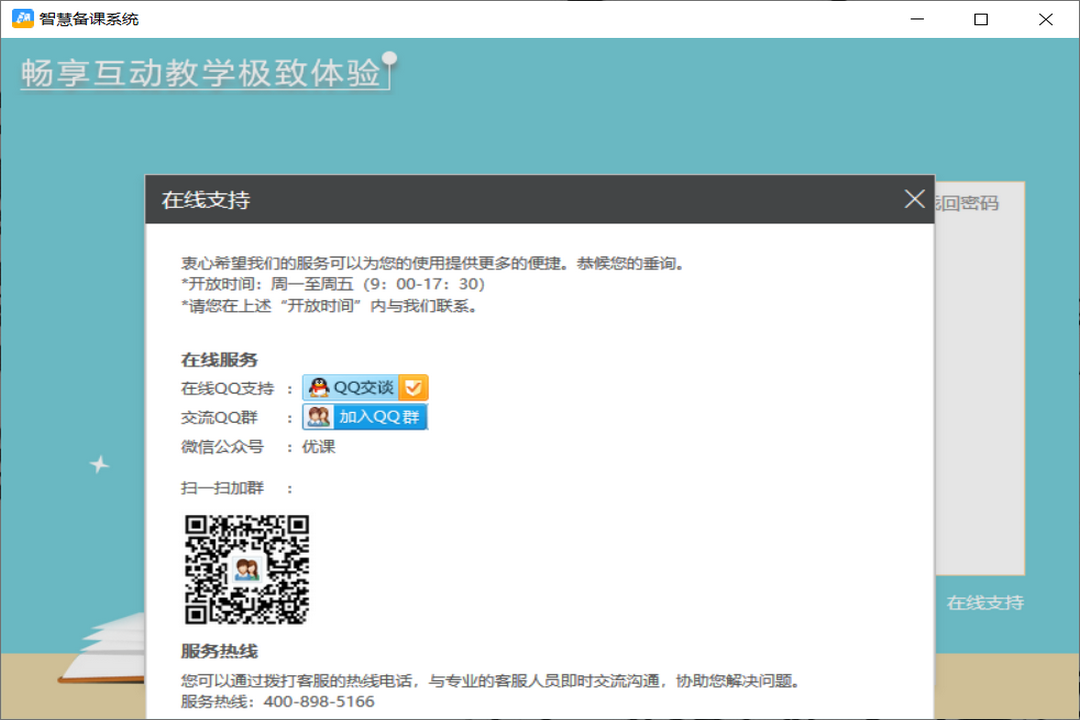
Task: Click the sparkle star decoration on the left
Action: coord(99,463)
